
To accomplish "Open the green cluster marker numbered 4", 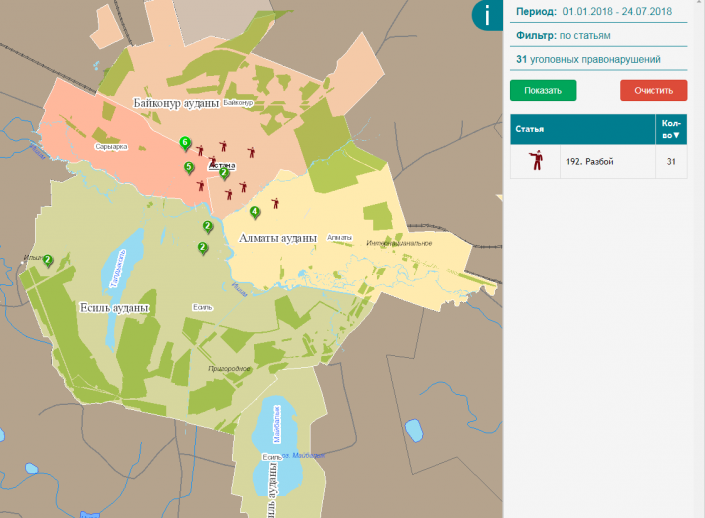I will [x=255, y=211].
